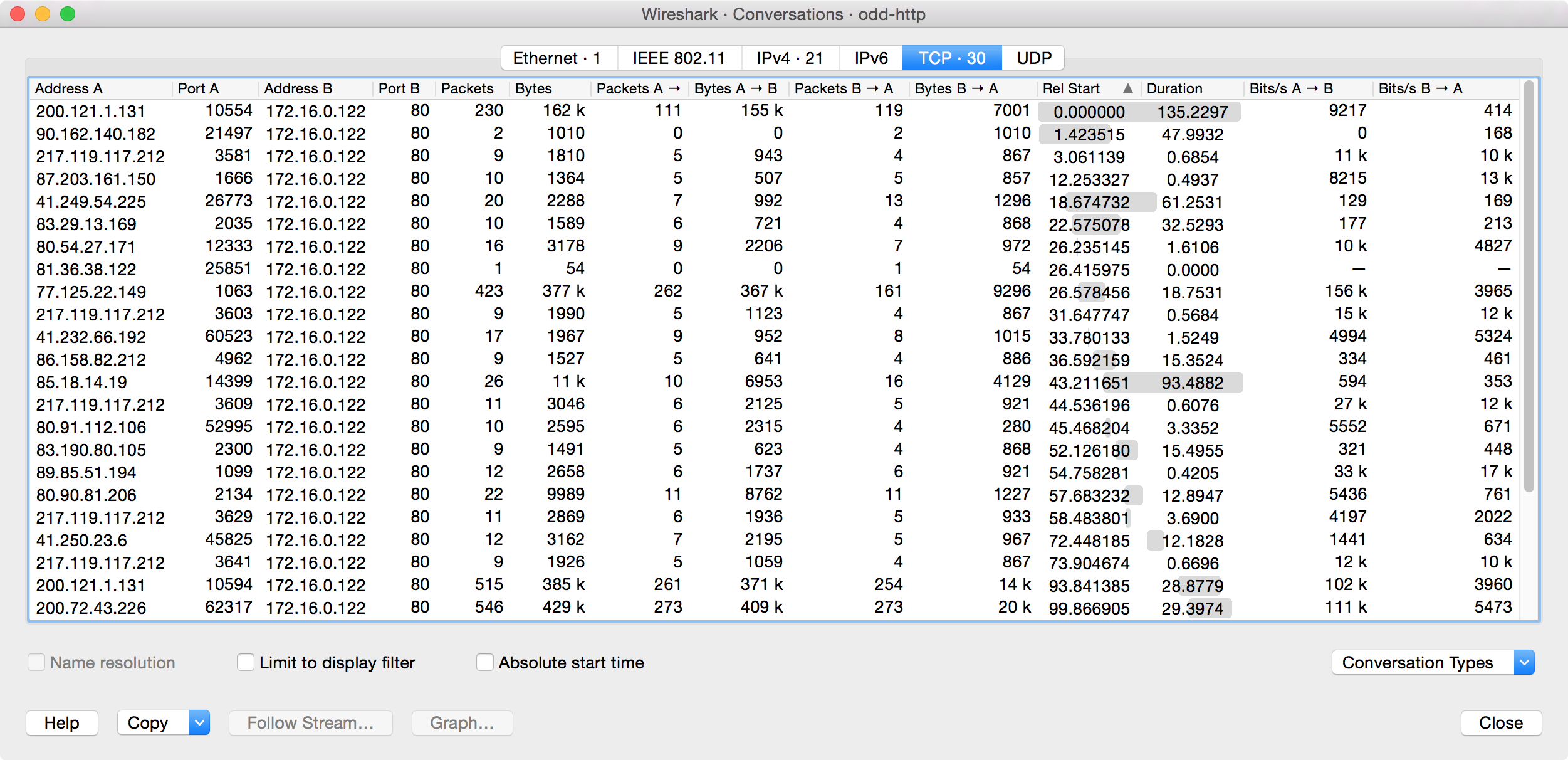
Task: Sort by Bits/s A → B column header
Action: [x=1308, y=88]
